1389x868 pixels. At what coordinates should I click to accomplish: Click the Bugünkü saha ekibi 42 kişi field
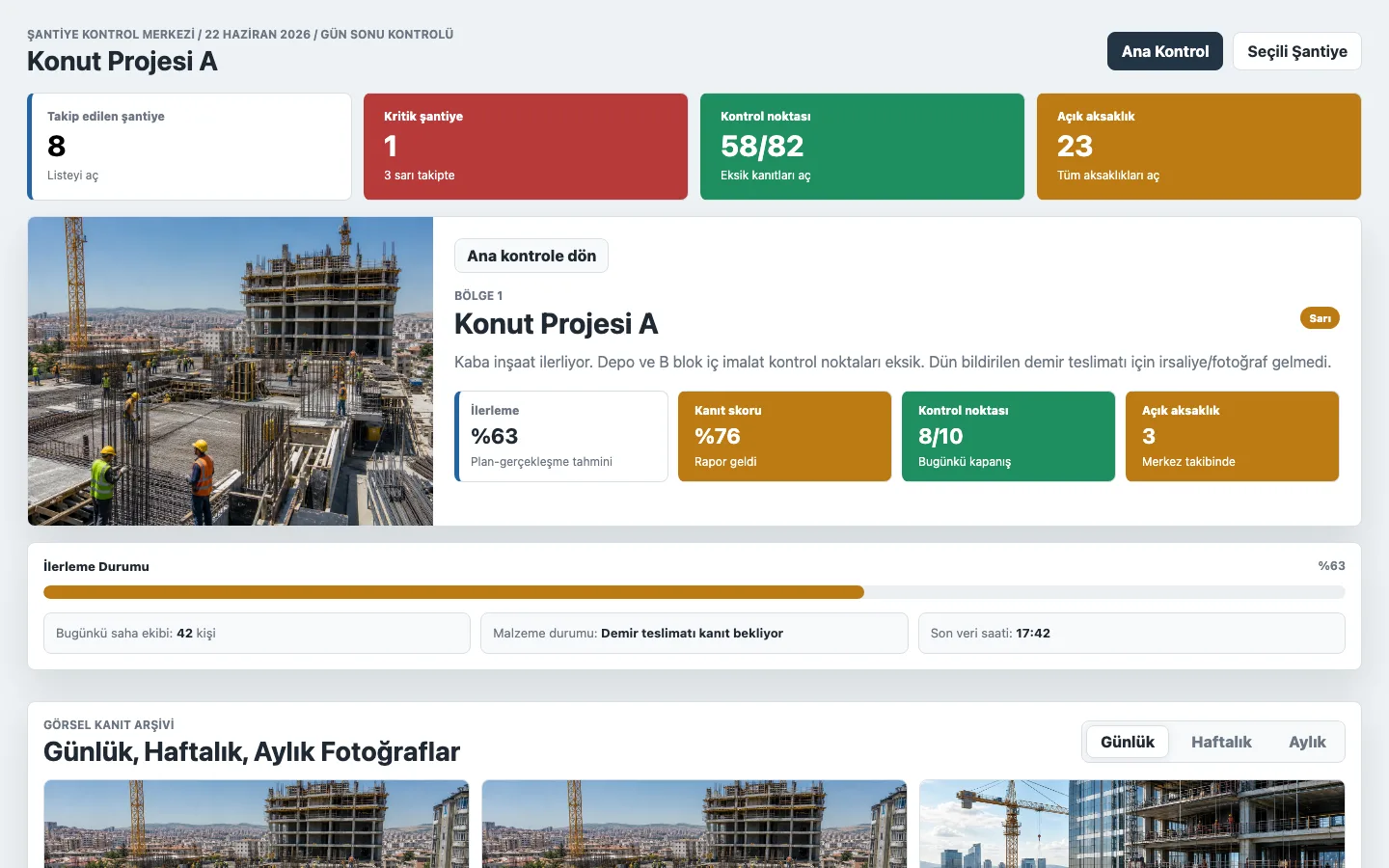[x=257, y=634]
